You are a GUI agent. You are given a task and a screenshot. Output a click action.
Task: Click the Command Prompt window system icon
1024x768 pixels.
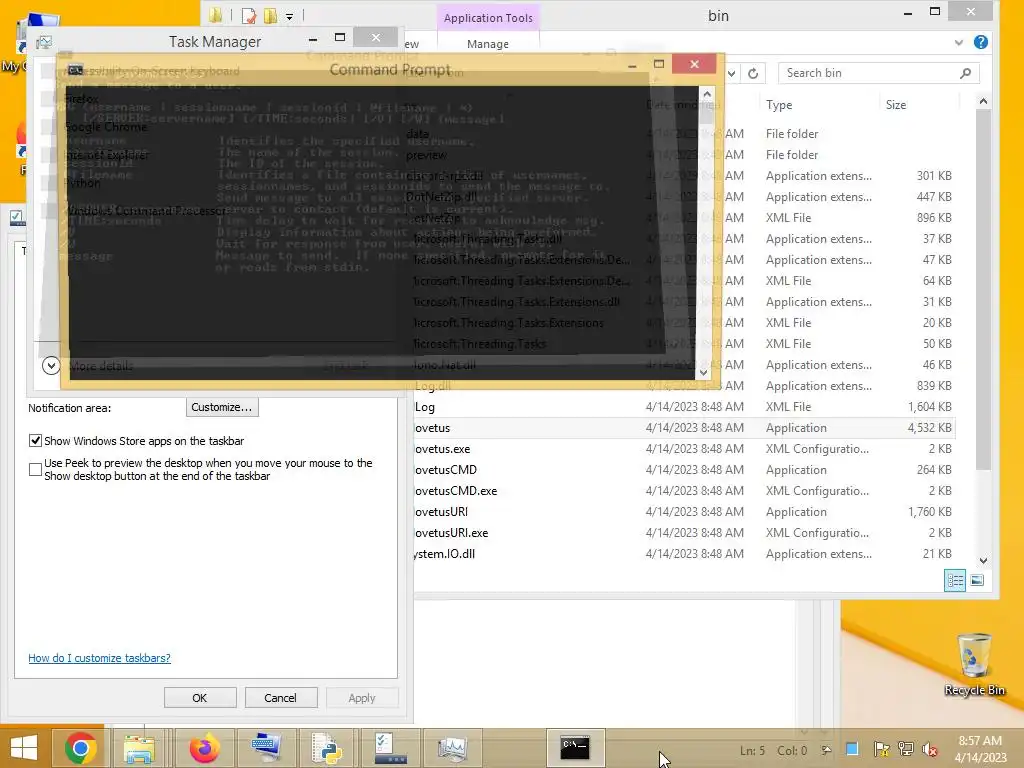coord(76,70)
